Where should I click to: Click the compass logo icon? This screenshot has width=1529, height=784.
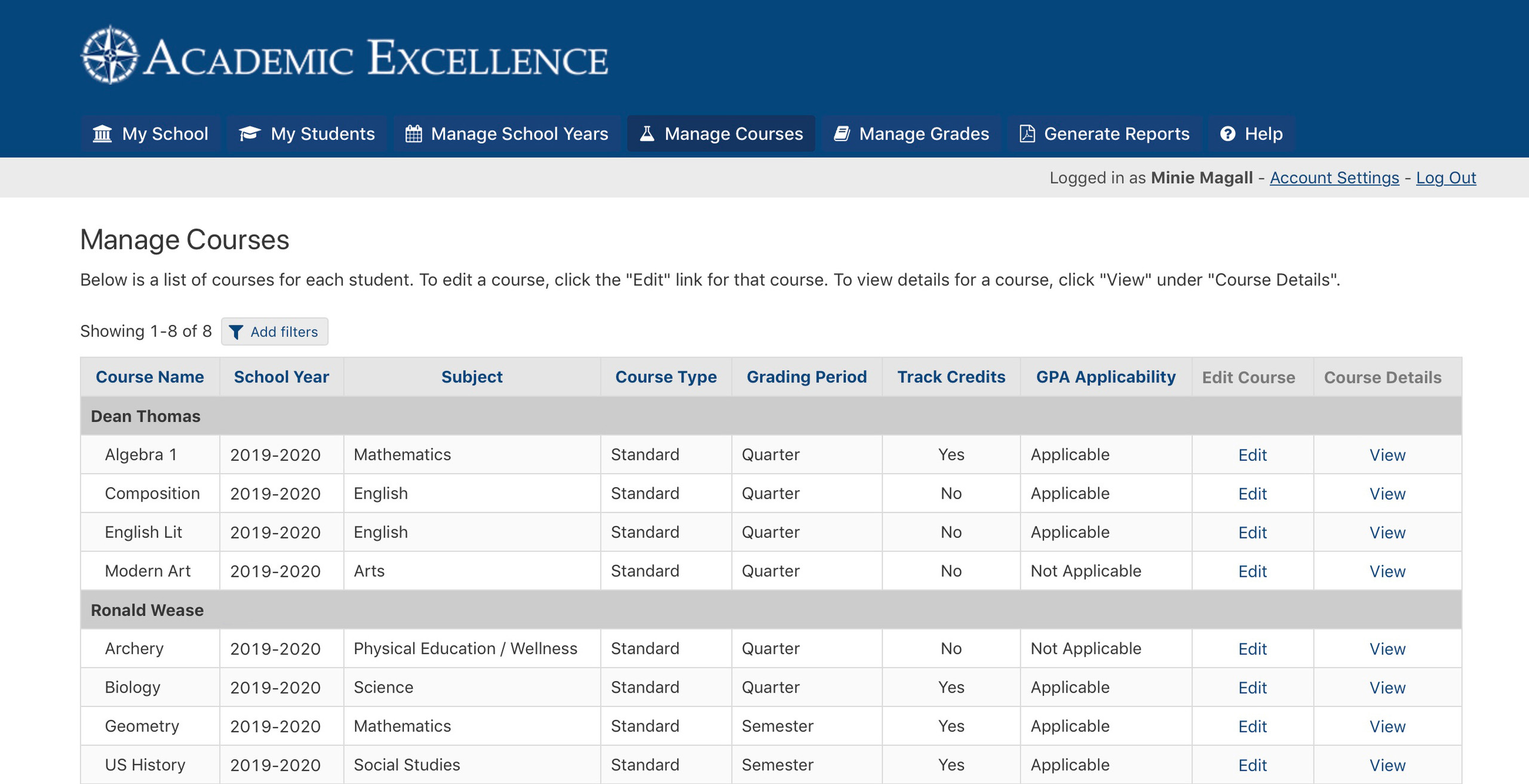[x=110, y=55]
